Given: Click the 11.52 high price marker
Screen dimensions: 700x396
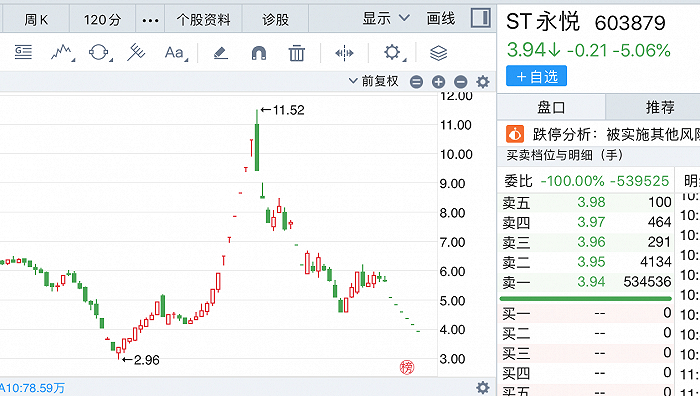Looking at the screenshot, I should tap(283, 110).
